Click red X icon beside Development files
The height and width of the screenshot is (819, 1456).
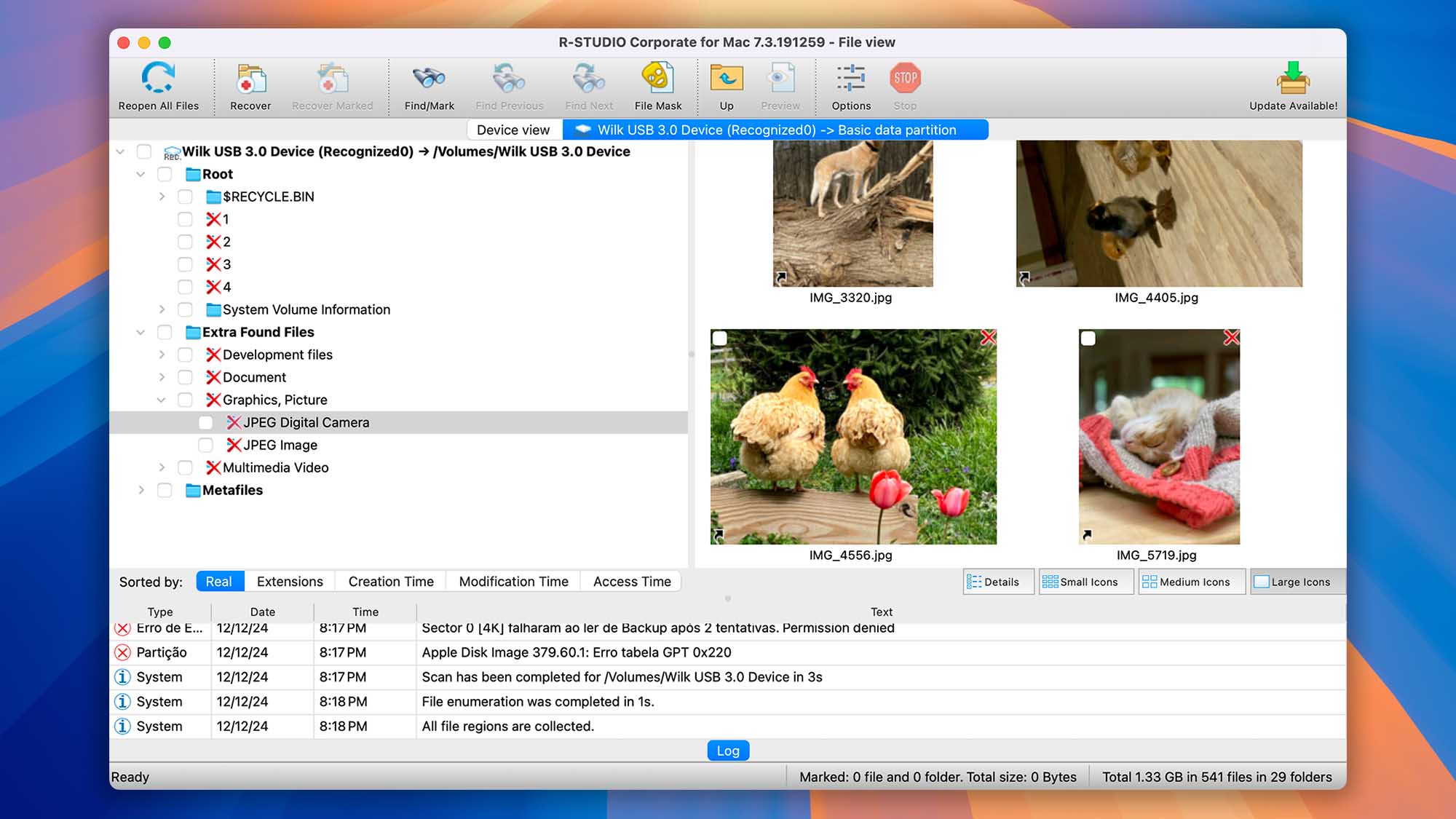(213, 355)
